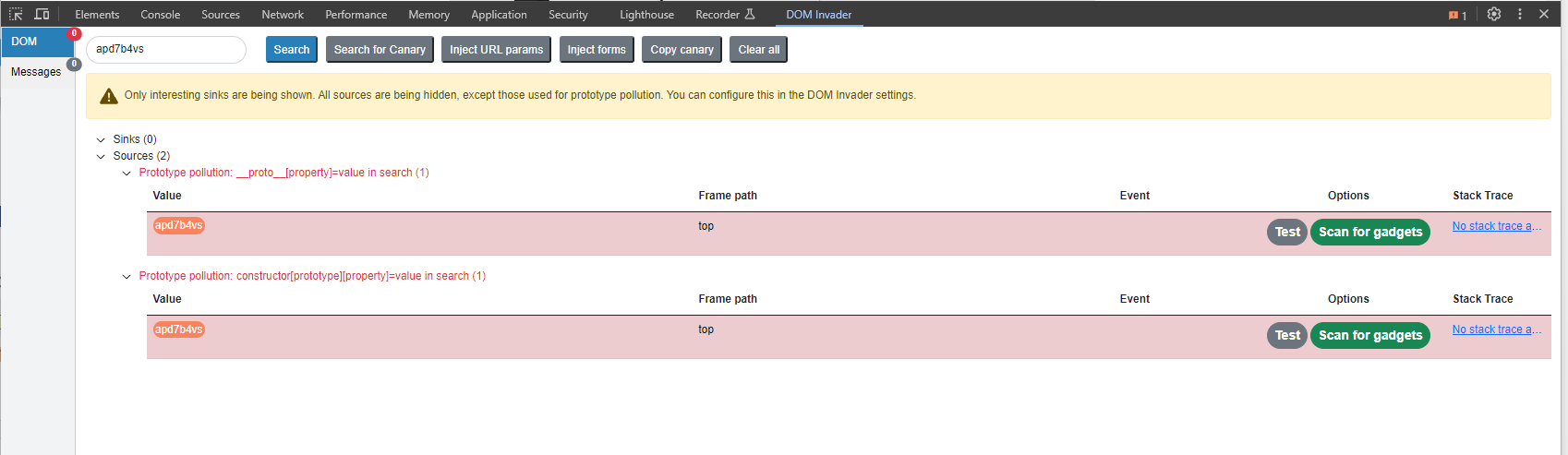Screen dimensions: 1568x455
Task: Open the DevTools three-dot customize menu
Action: (x=1520, y=14)
